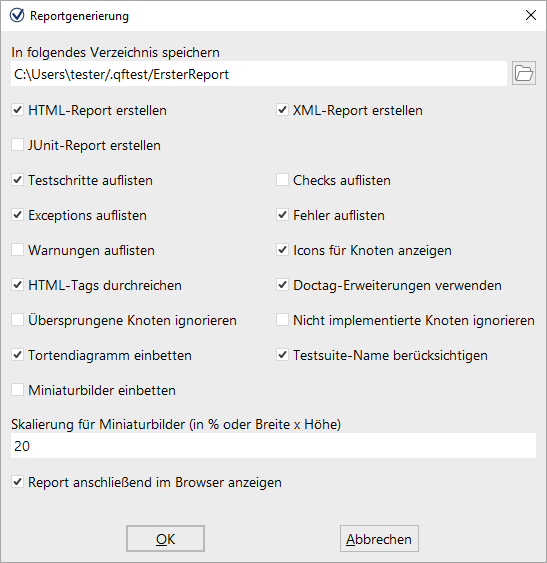Screen dimensions: 547x563
Task: Enable Miniaturbilder einbetten checkbox
Action: tap(17, 390)
